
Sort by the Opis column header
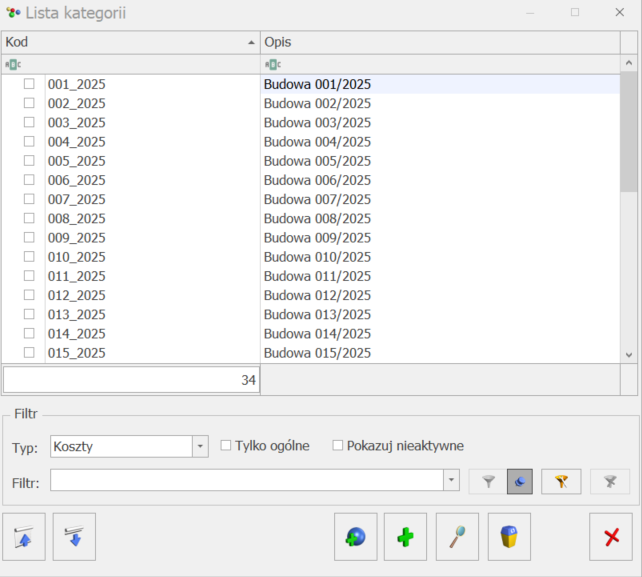pyautogui.click(x=440, y=42)
